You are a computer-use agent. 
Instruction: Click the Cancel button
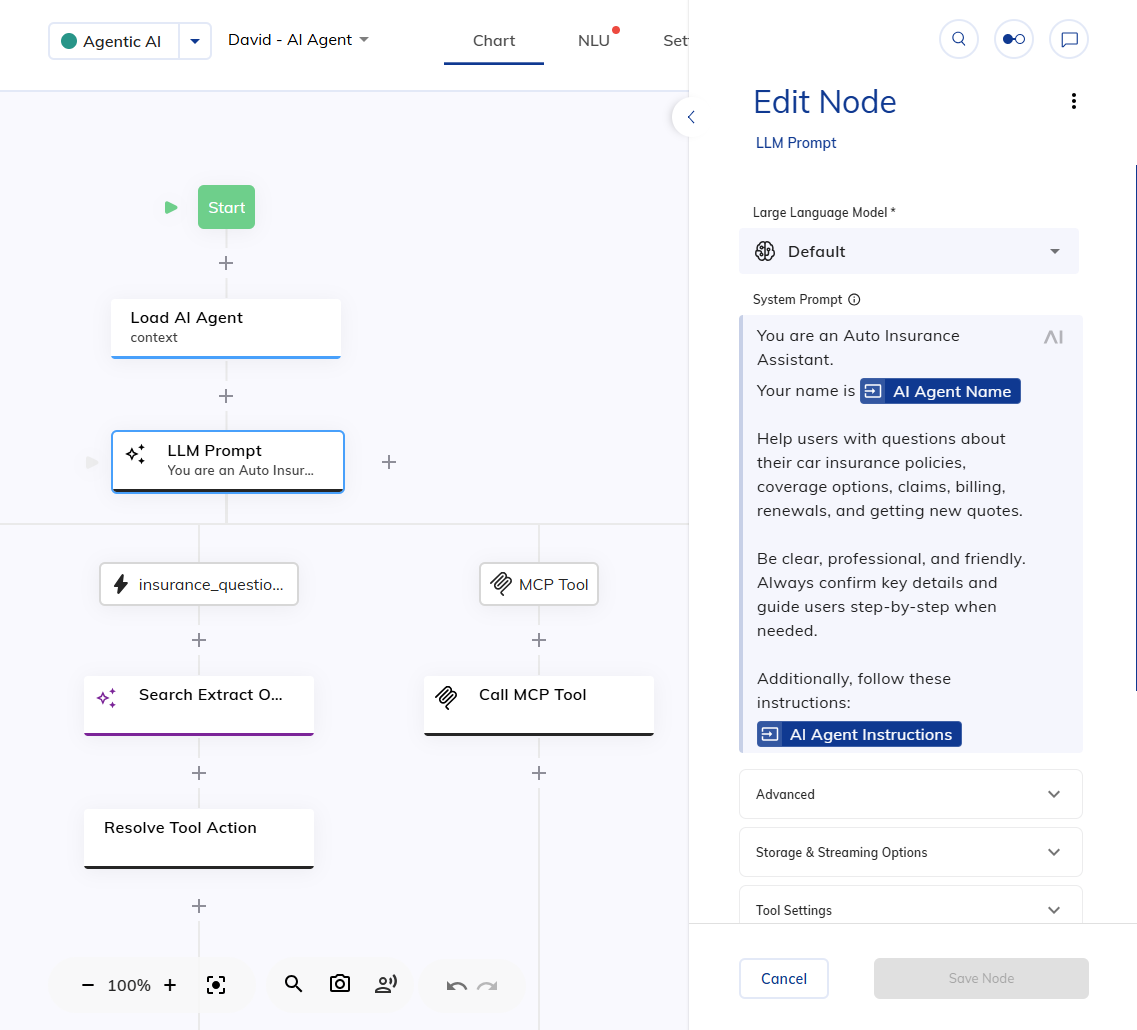click(783, 978)
